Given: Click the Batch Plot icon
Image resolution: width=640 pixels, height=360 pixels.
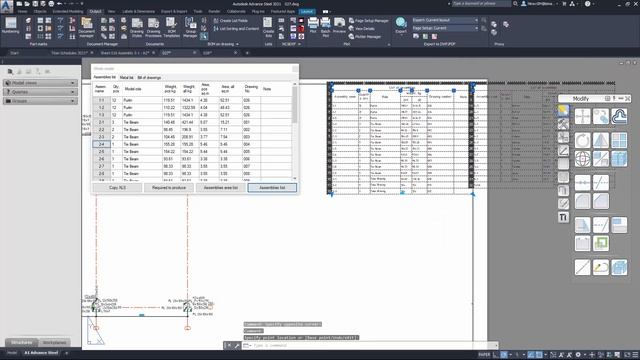Looking at the screenshot, I should 325,27.
